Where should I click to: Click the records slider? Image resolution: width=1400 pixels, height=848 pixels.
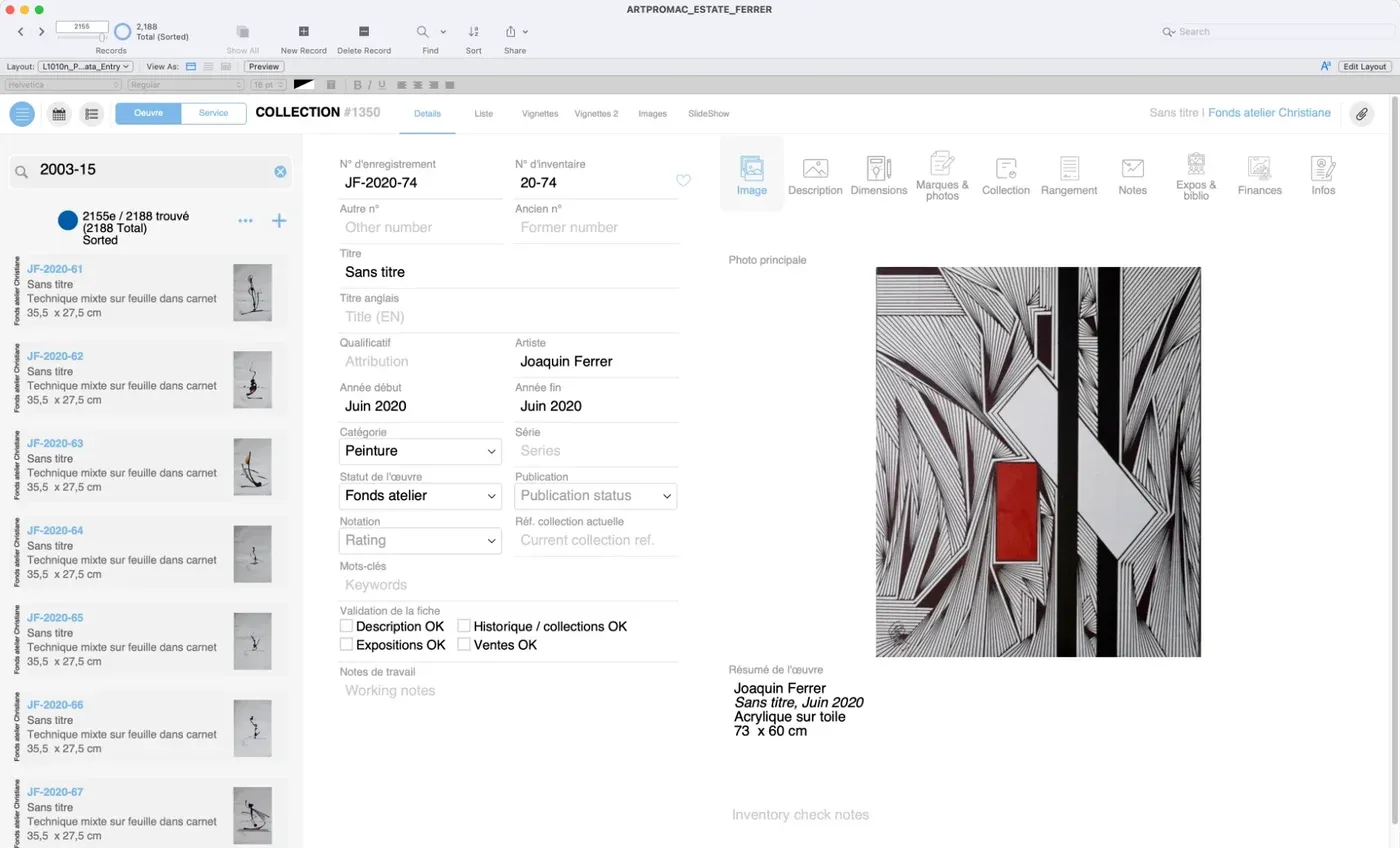pos(82,38)
